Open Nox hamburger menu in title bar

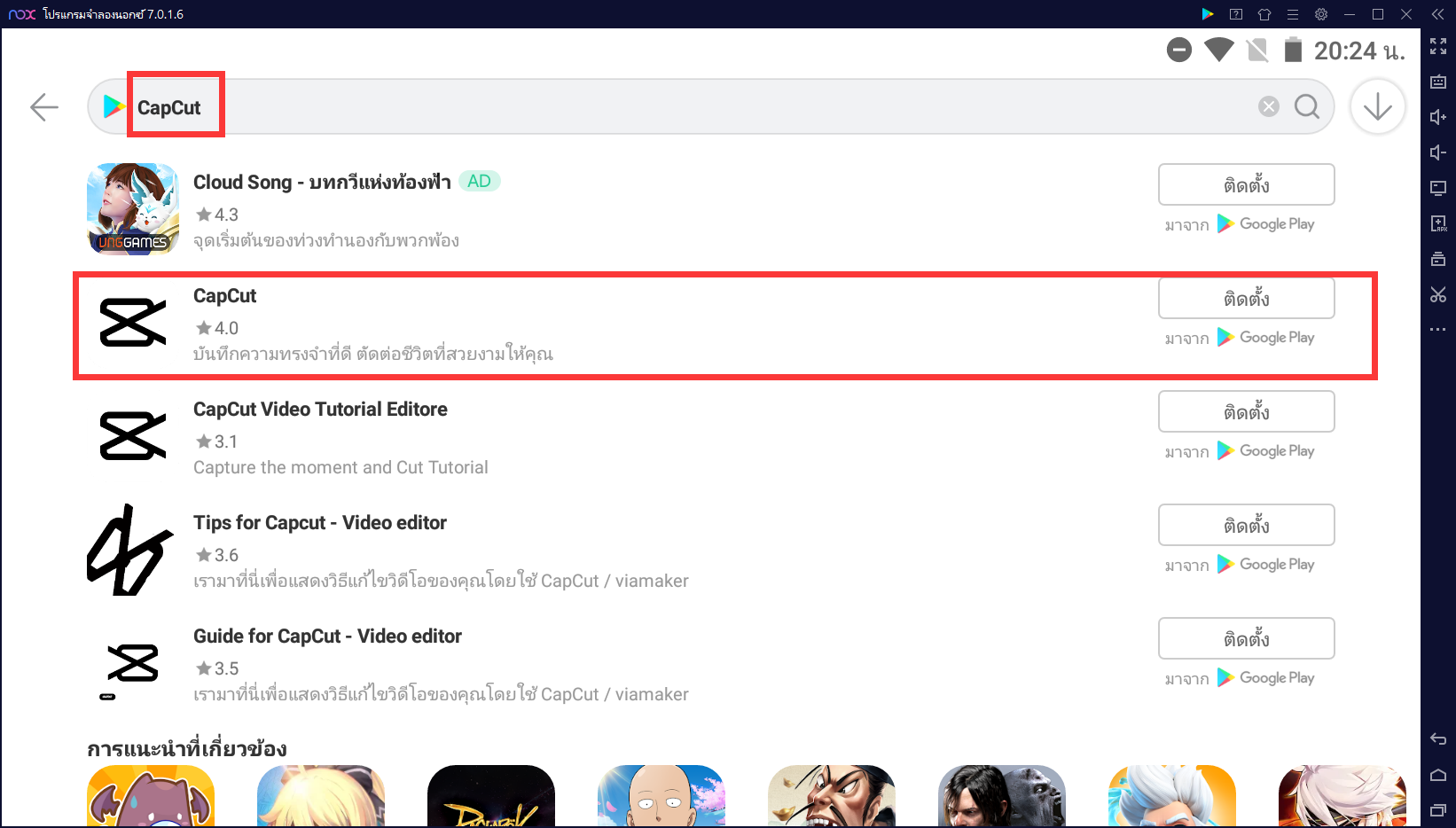1293,14
